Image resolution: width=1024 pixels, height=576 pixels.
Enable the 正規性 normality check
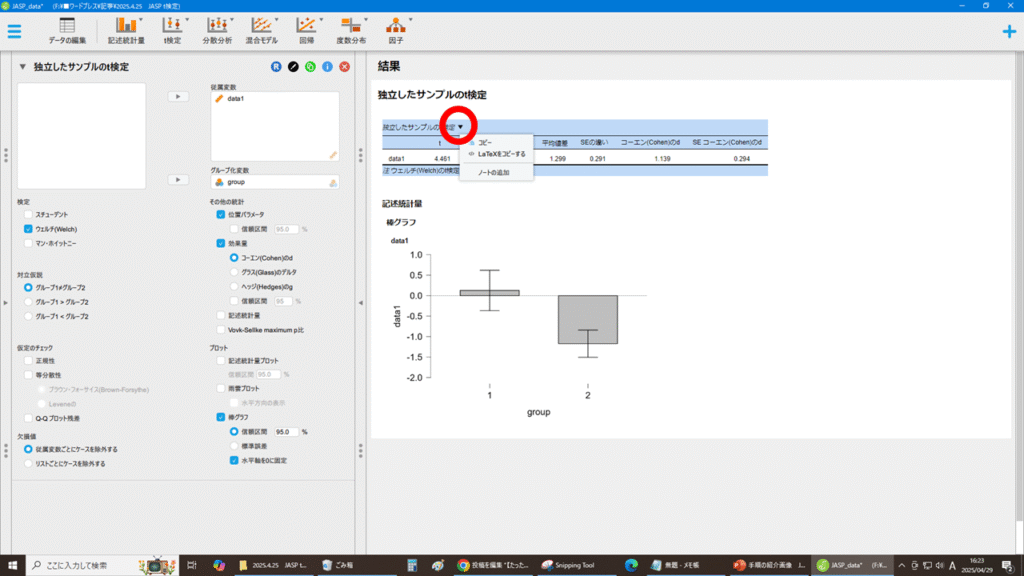point(28,360)
